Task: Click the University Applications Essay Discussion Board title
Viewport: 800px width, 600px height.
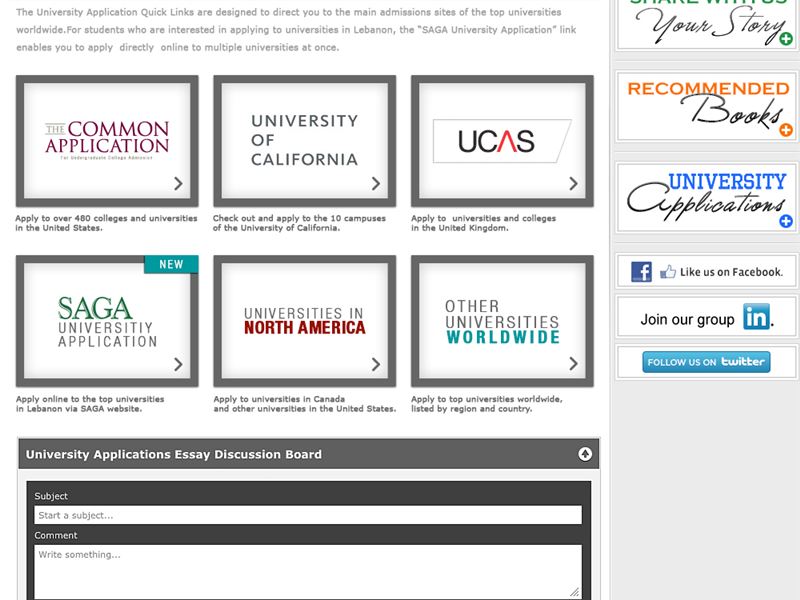Action: tap(174, 455)
